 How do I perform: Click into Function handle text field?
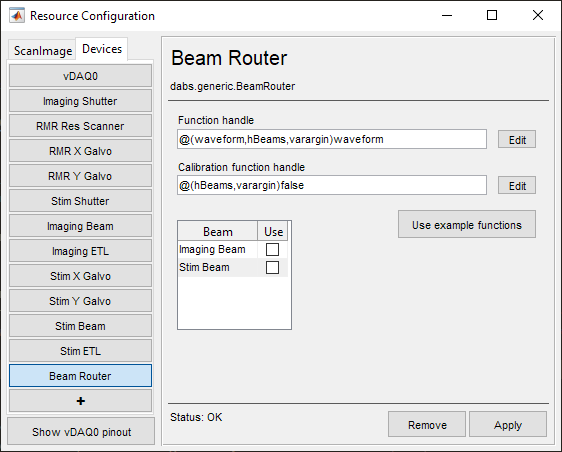[x=332, y=139]
